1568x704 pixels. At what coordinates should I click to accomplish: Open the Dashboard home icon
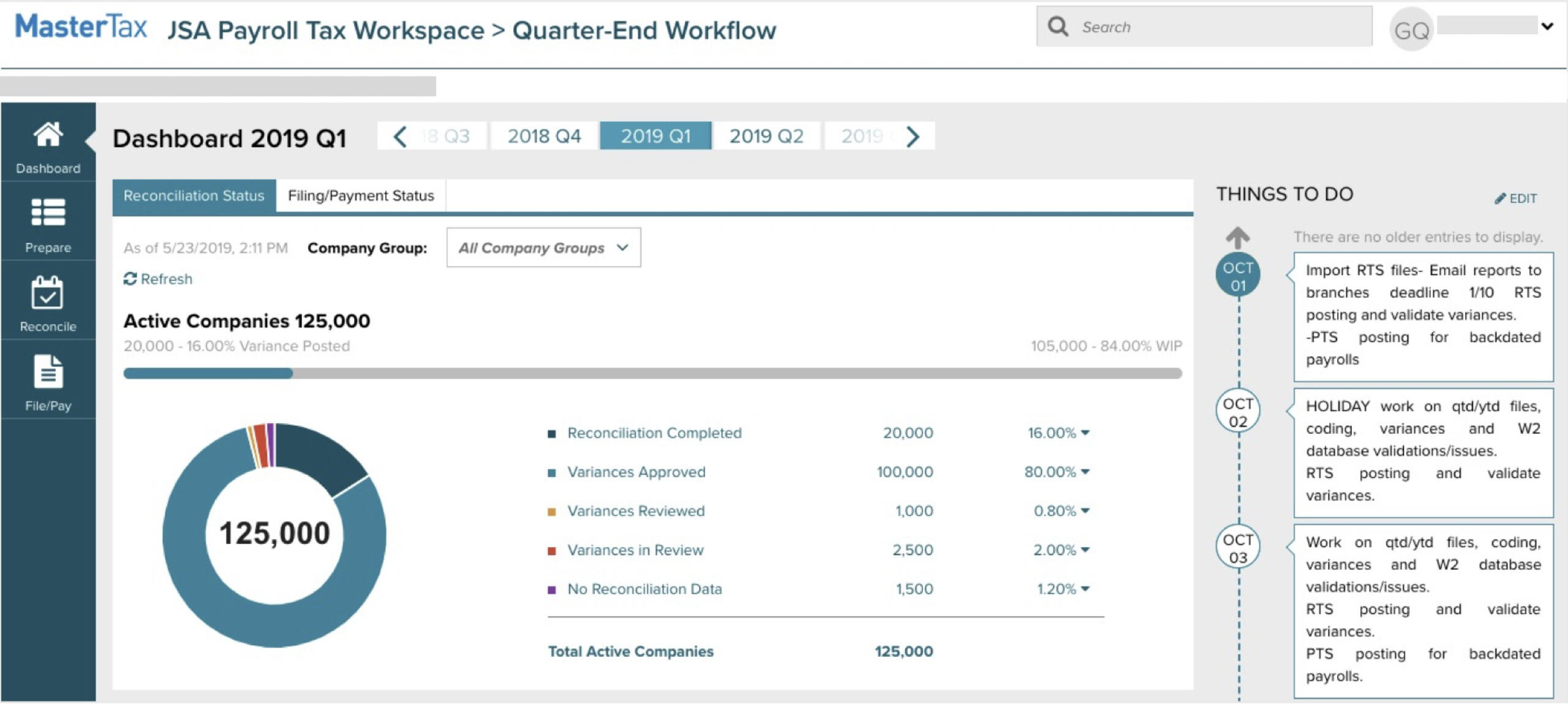coord(48,135)
